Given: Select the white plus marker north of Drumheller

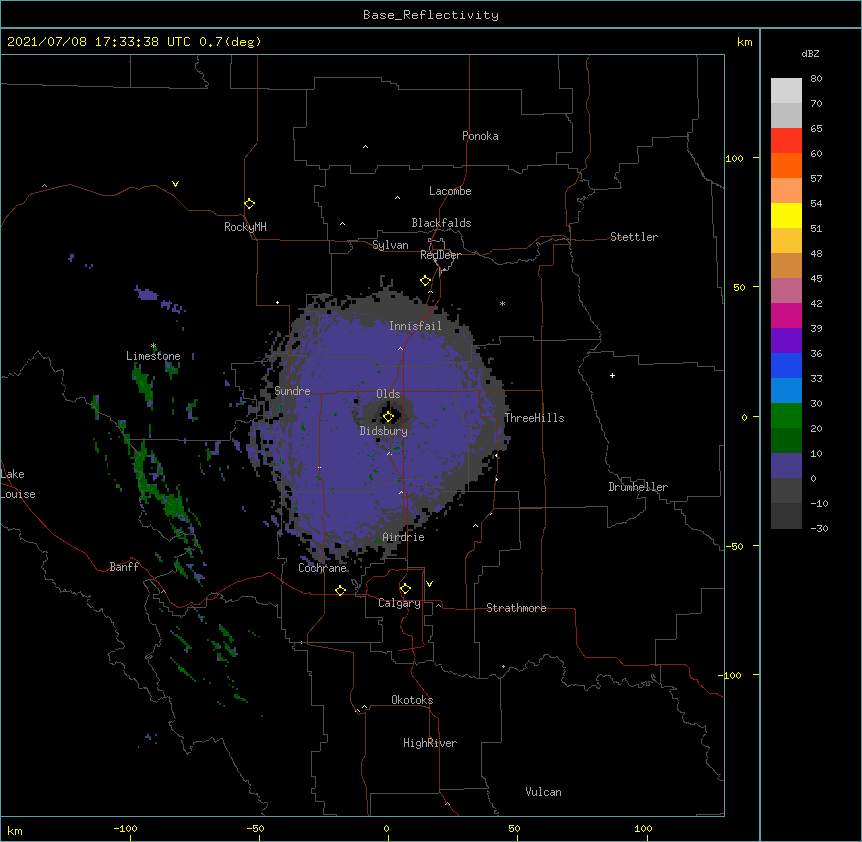Looking at the screenshot, I should 612,375.
